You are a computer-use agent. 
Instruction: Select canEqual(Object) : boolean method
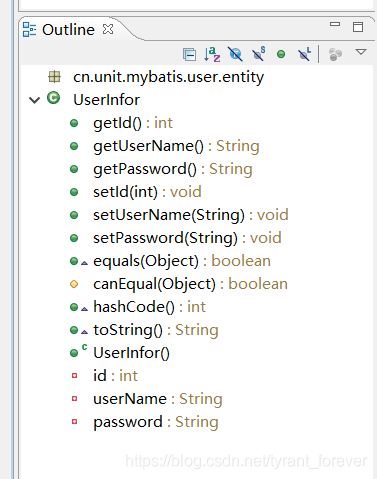pyautogui.click(x=190, y=284)
